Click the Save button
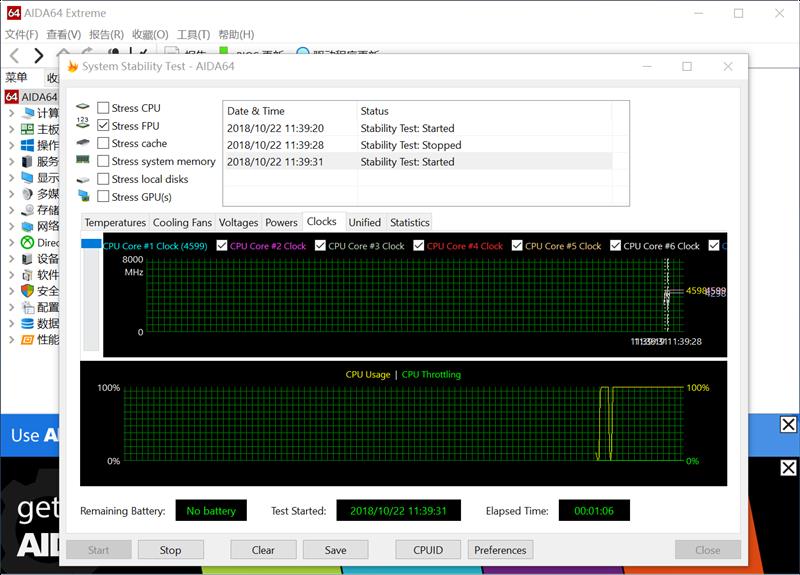 336,550
